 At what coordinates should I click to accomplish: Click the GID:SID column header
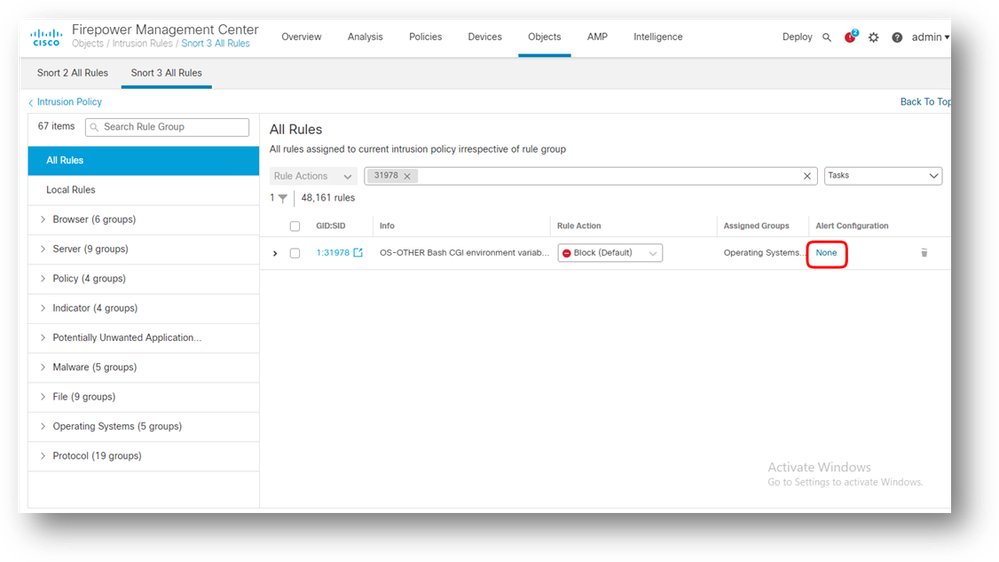pyautogui.click(x=331, y=226)
